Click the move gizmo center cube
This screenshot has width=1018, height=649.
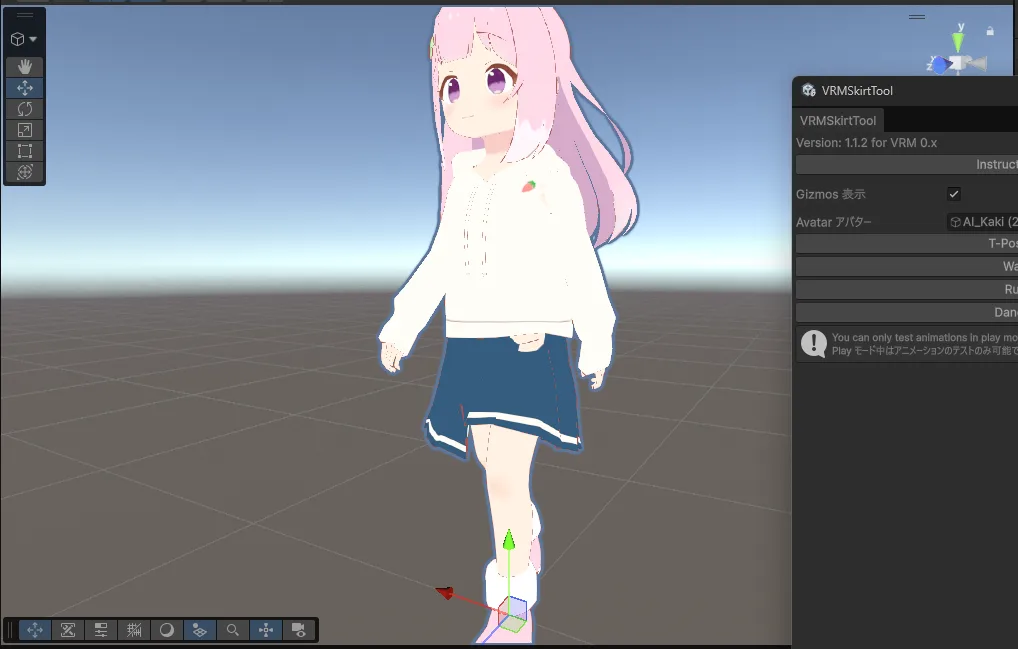pyautogui.click(x=513, y=613)
